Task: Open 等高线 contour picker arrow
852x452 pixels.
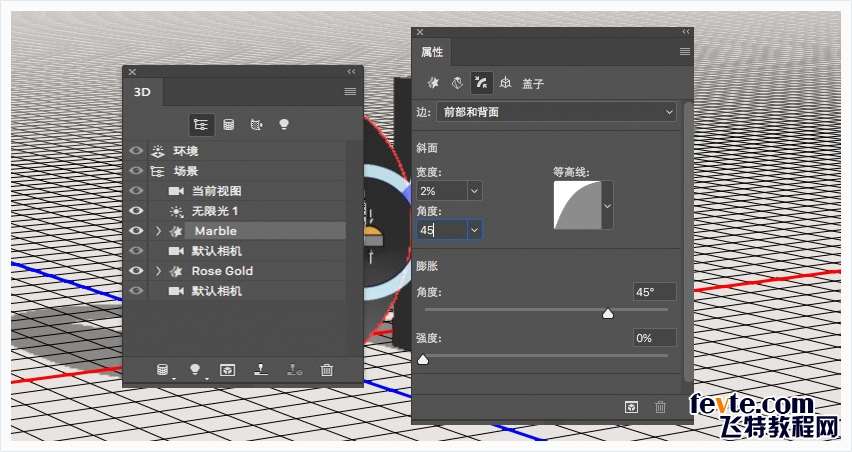Action: click(x=607, y=206)
